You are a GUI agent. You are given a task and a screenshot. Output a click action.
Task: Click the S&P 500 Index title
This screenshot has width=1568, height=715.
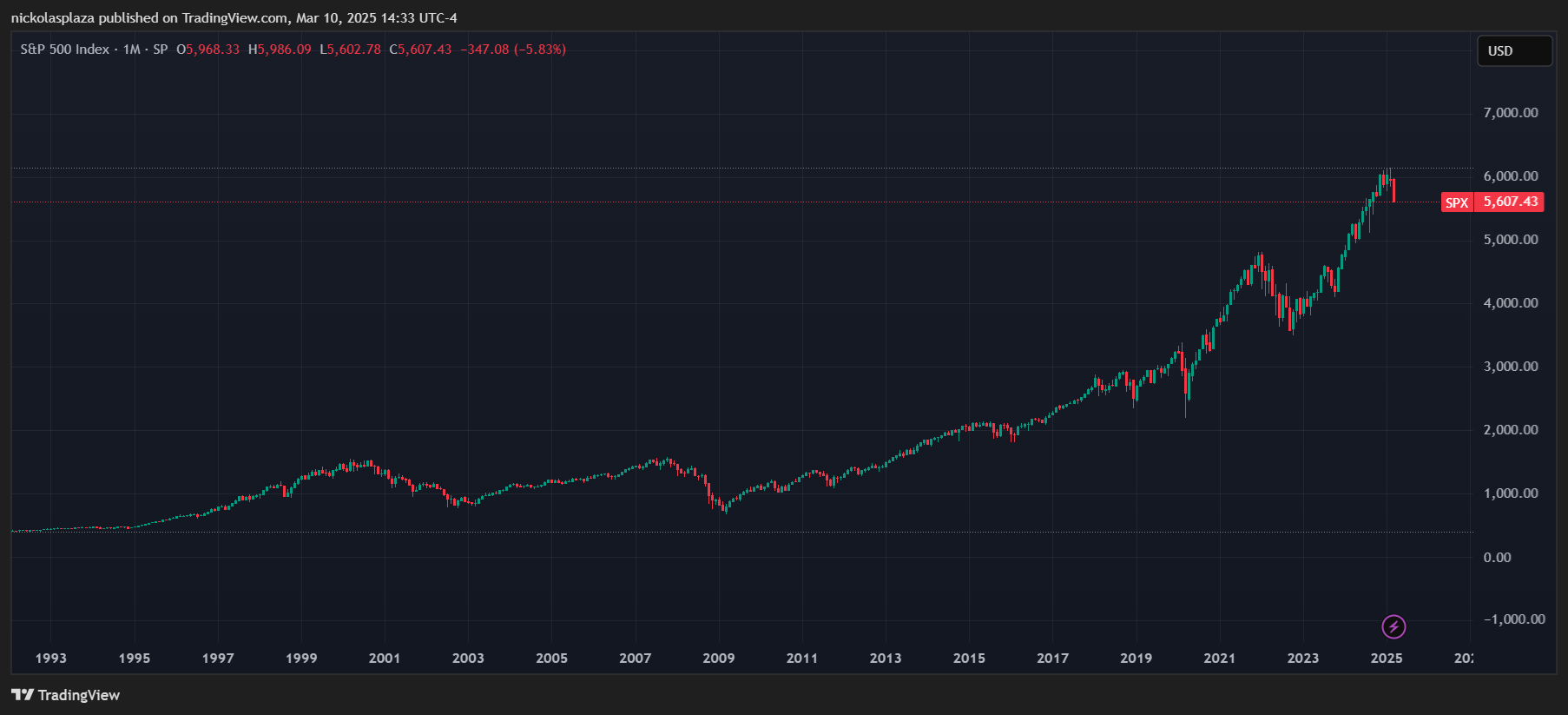(x=65, y=50)
